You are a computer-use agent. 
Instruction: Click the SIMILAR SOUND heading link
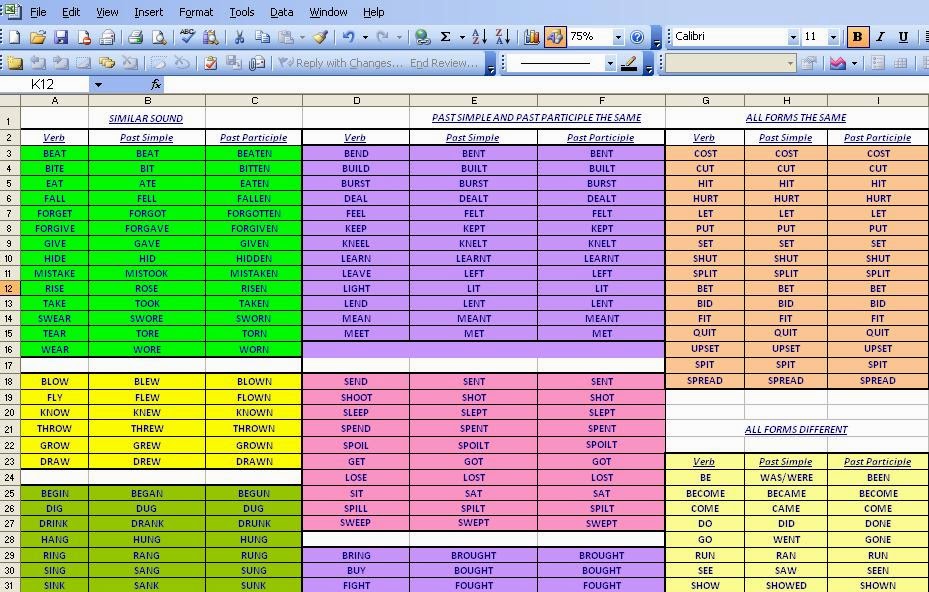(x=146, y=119)
